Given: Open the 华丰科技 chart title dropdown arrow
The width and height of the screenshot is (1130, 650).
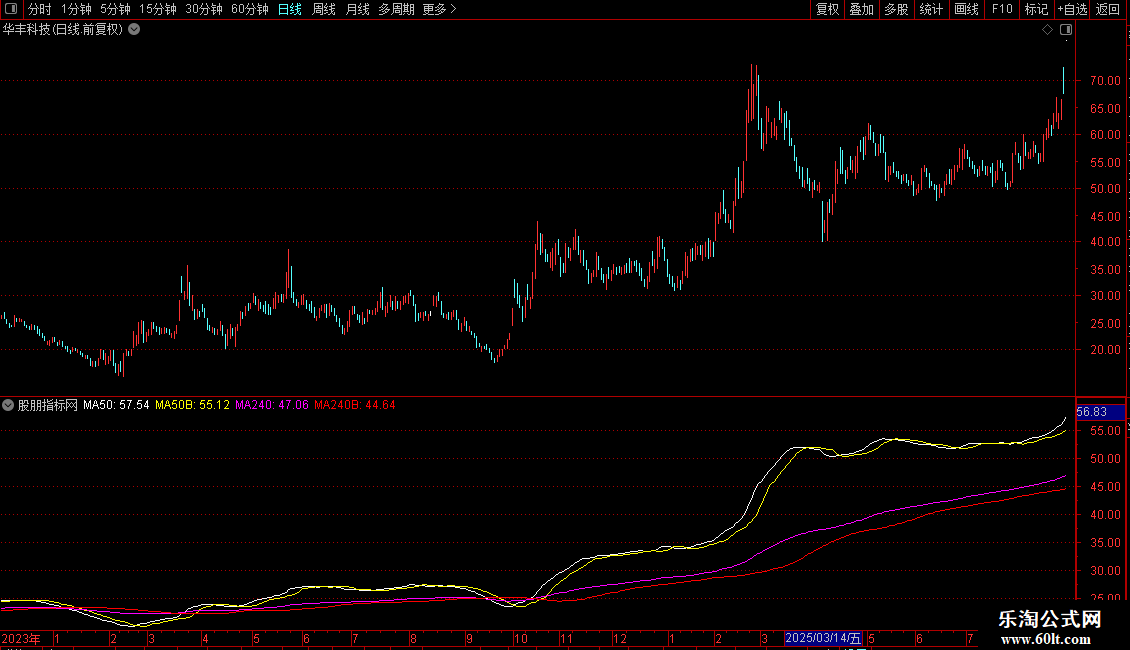Looking at the screenshot, I should point(134,30).
